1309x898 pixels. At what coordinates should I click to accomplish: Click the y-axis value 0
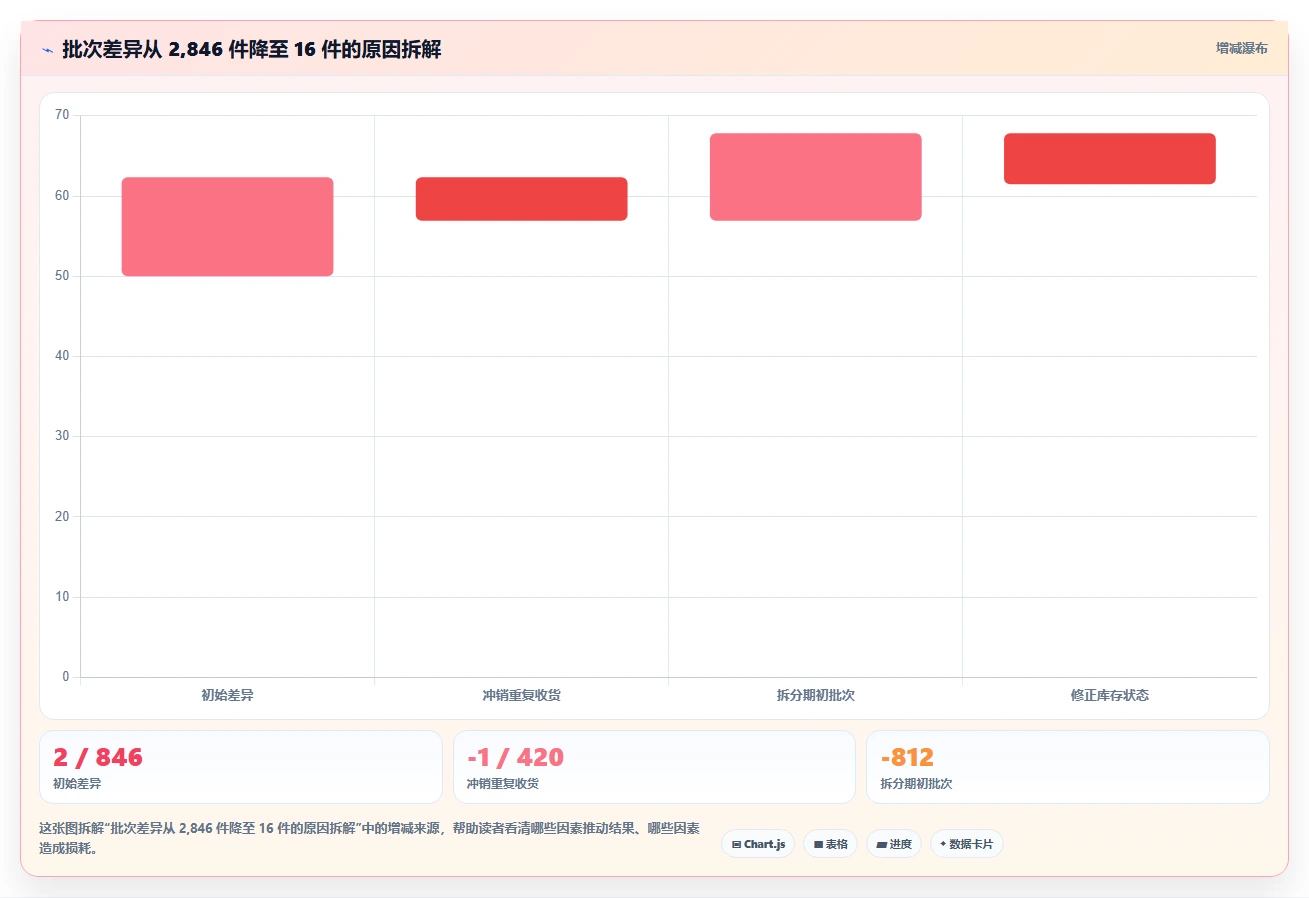66,677
